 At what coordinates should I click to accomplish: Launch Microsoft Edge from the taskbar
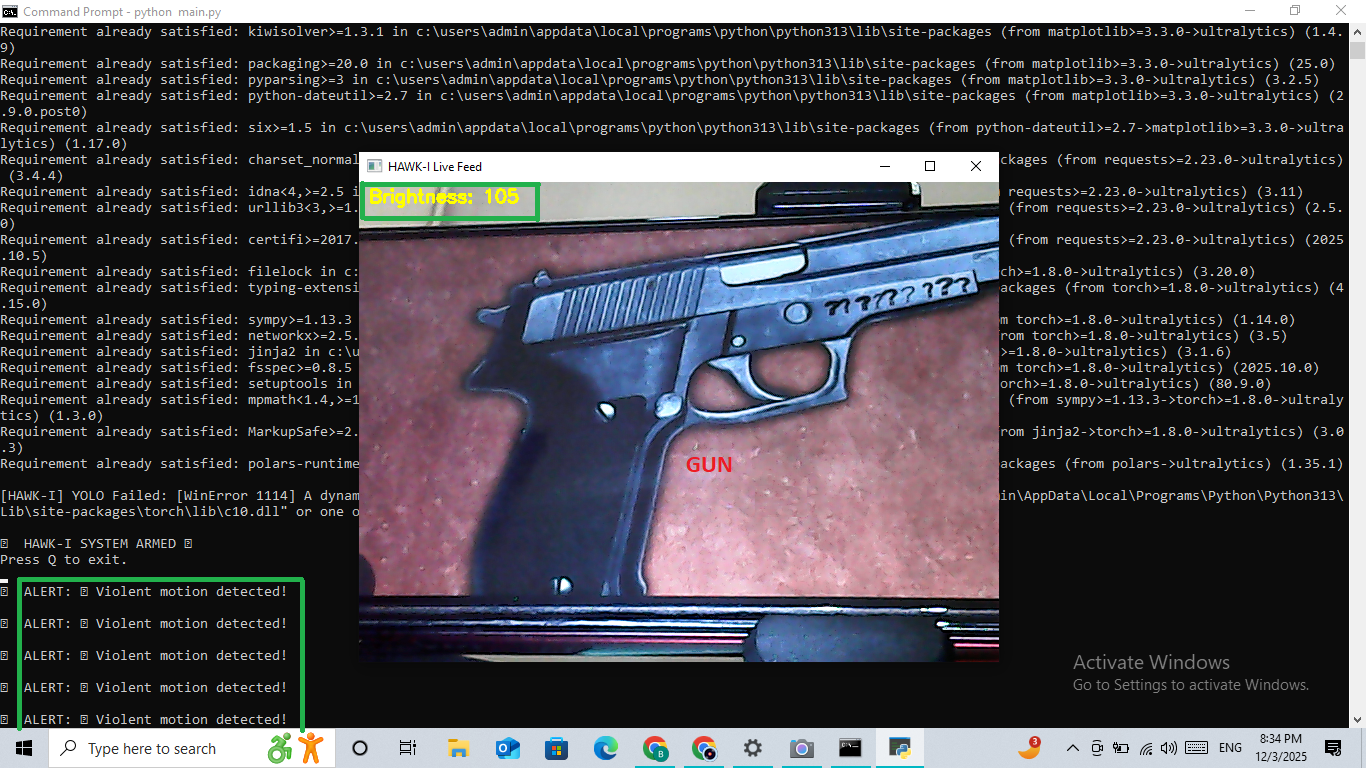click(x=606, y=748)
